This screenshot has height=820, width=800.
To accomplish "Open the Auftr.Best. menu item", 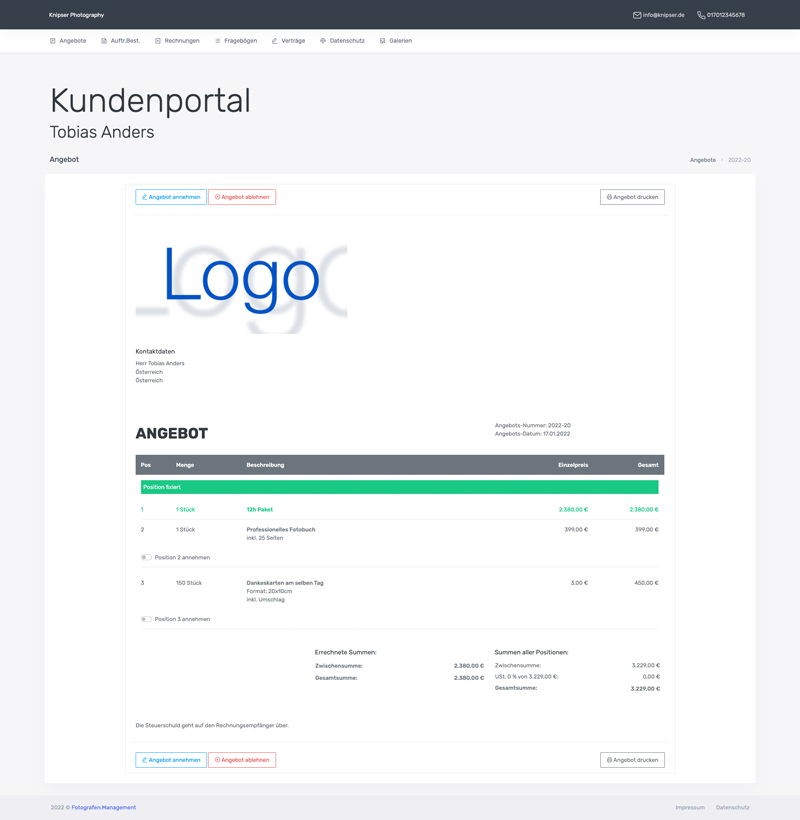I will pos(125,41).
